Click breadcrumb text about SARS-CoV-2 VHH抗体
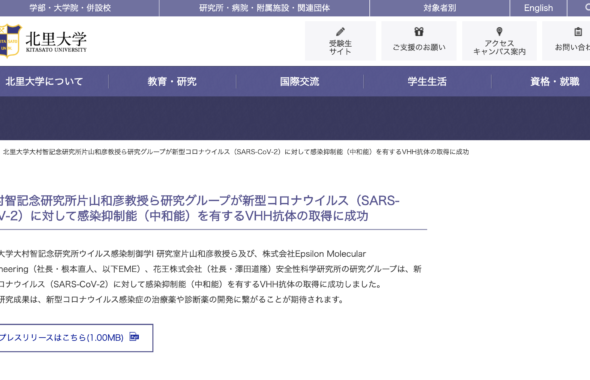This screenshot has width=590, height=380. pos(236,152)
